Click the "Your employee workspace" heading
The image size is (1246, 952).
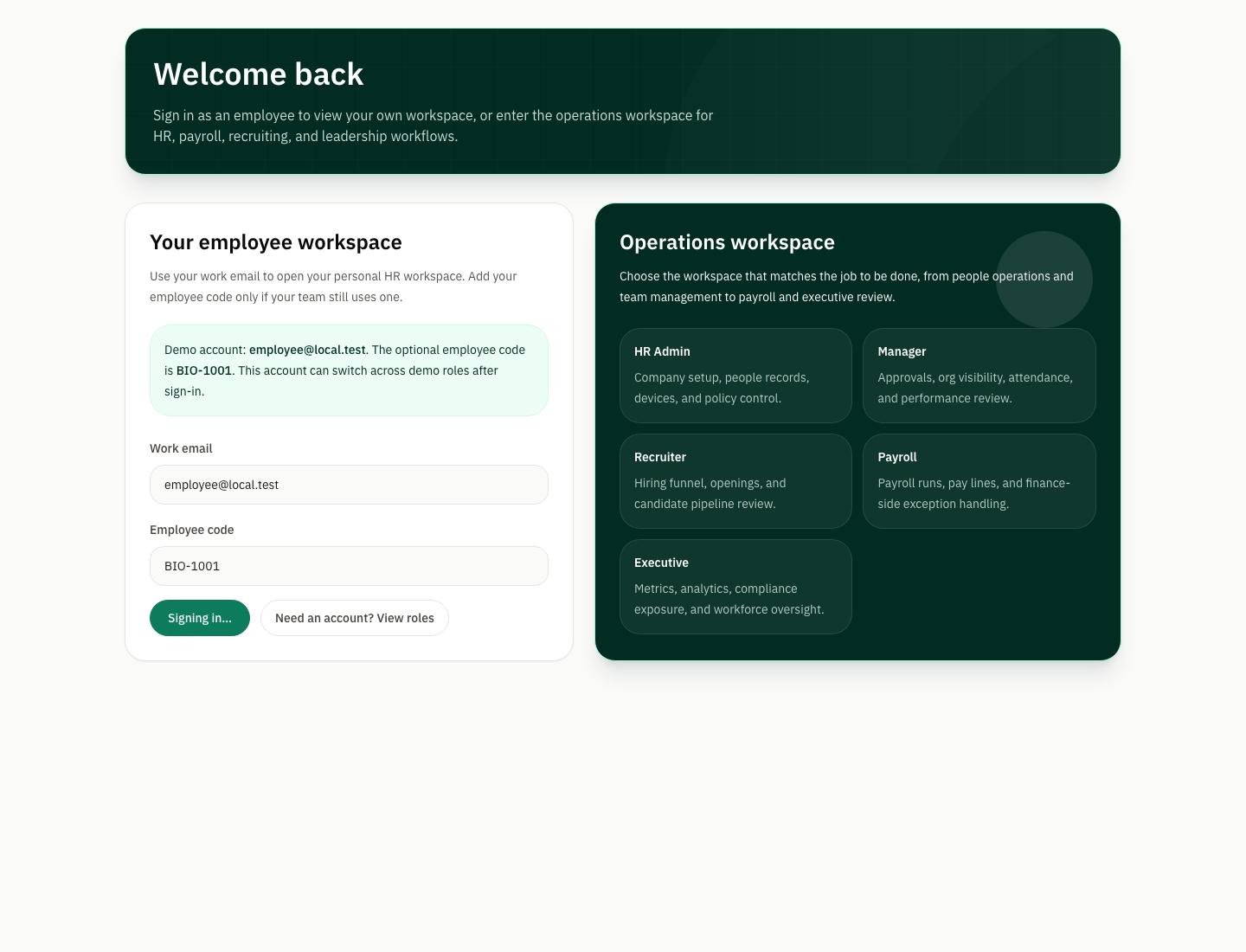coord(276,242)
